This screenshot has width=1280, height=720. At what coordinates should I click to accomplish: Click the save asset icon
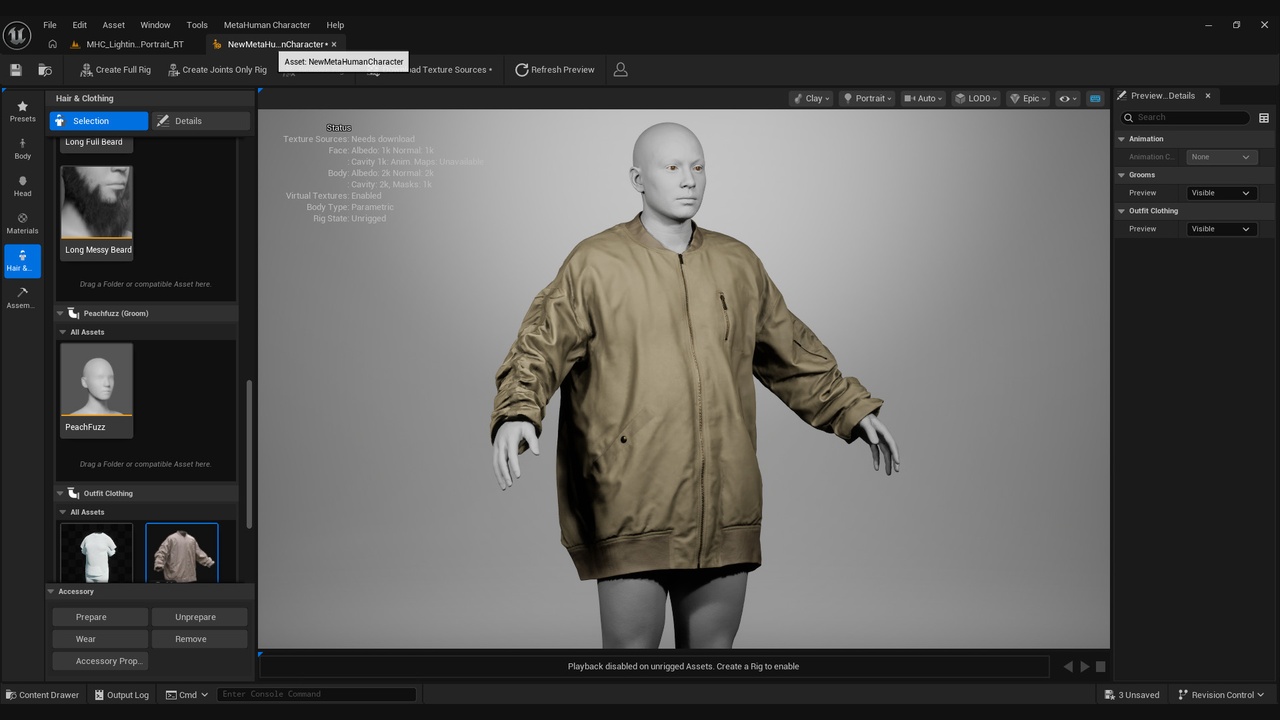tap(16, 70)
